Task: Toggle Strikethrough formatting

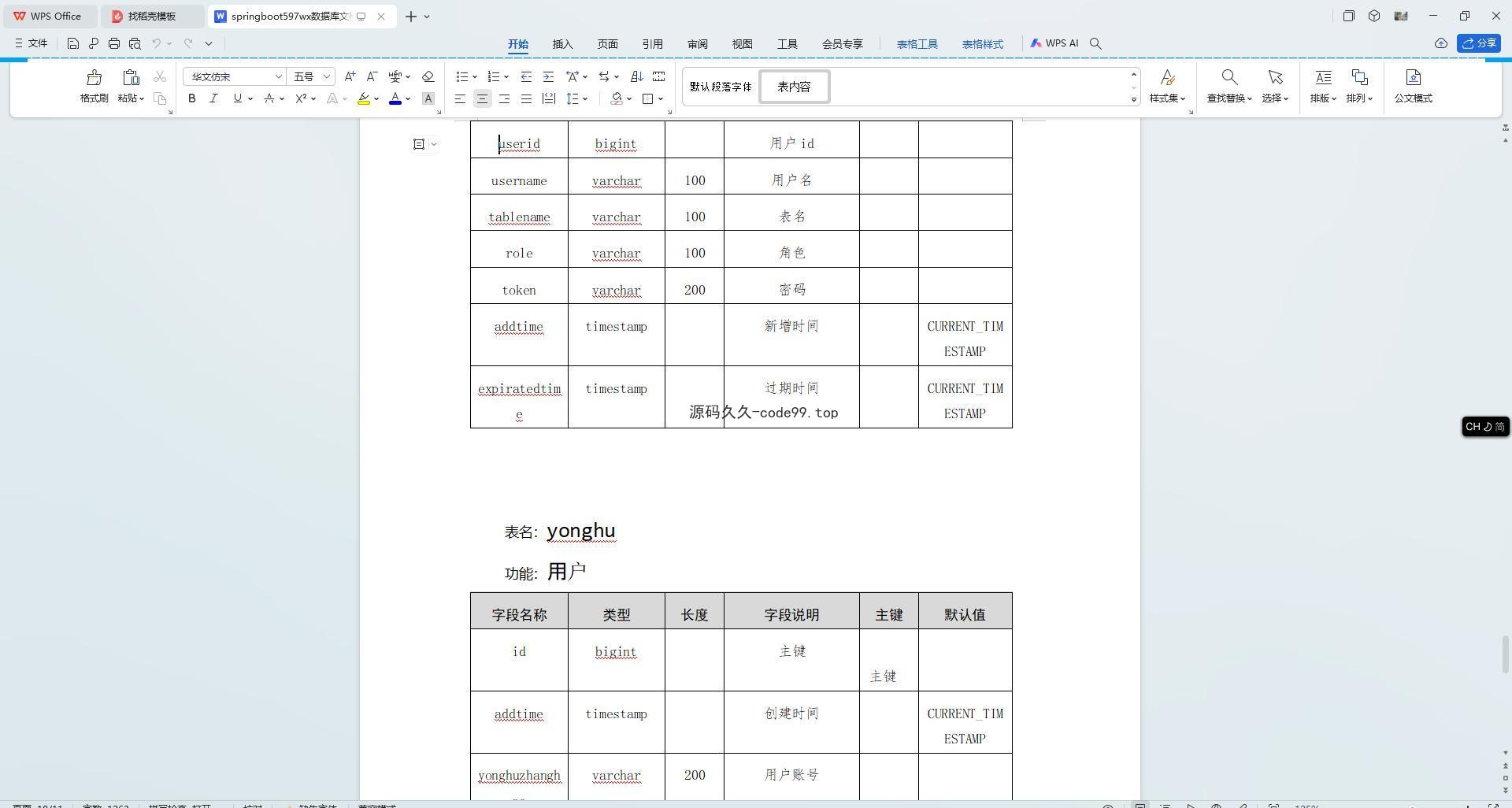Action: click(269, 98)
